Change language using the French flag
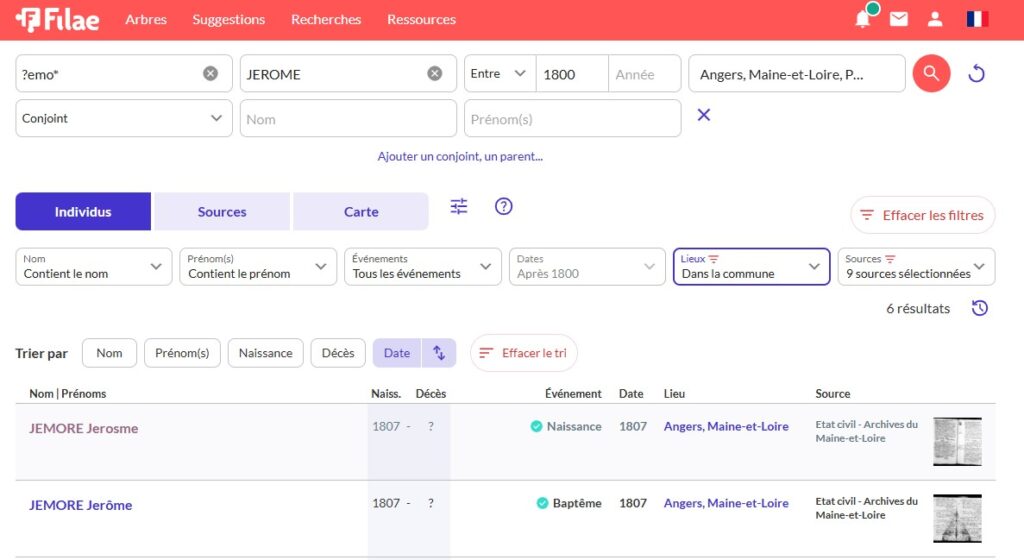 pos(977,19)
